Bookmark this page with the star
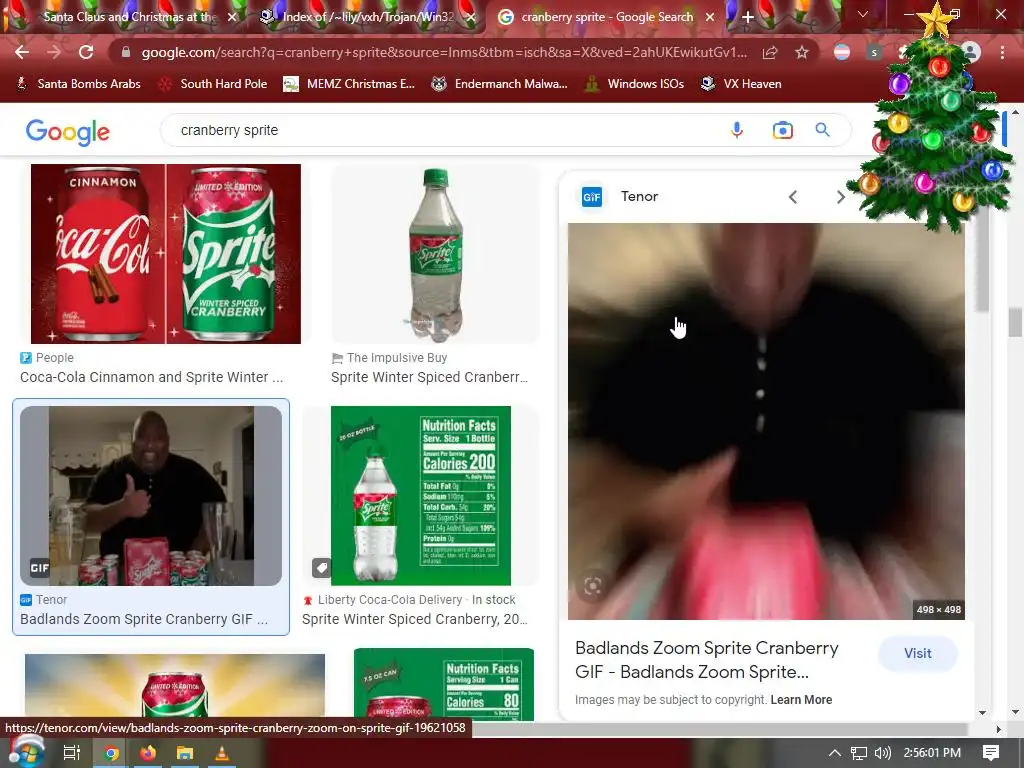Viewport: 1024px width, 768px height. click(x=802, y=52)
